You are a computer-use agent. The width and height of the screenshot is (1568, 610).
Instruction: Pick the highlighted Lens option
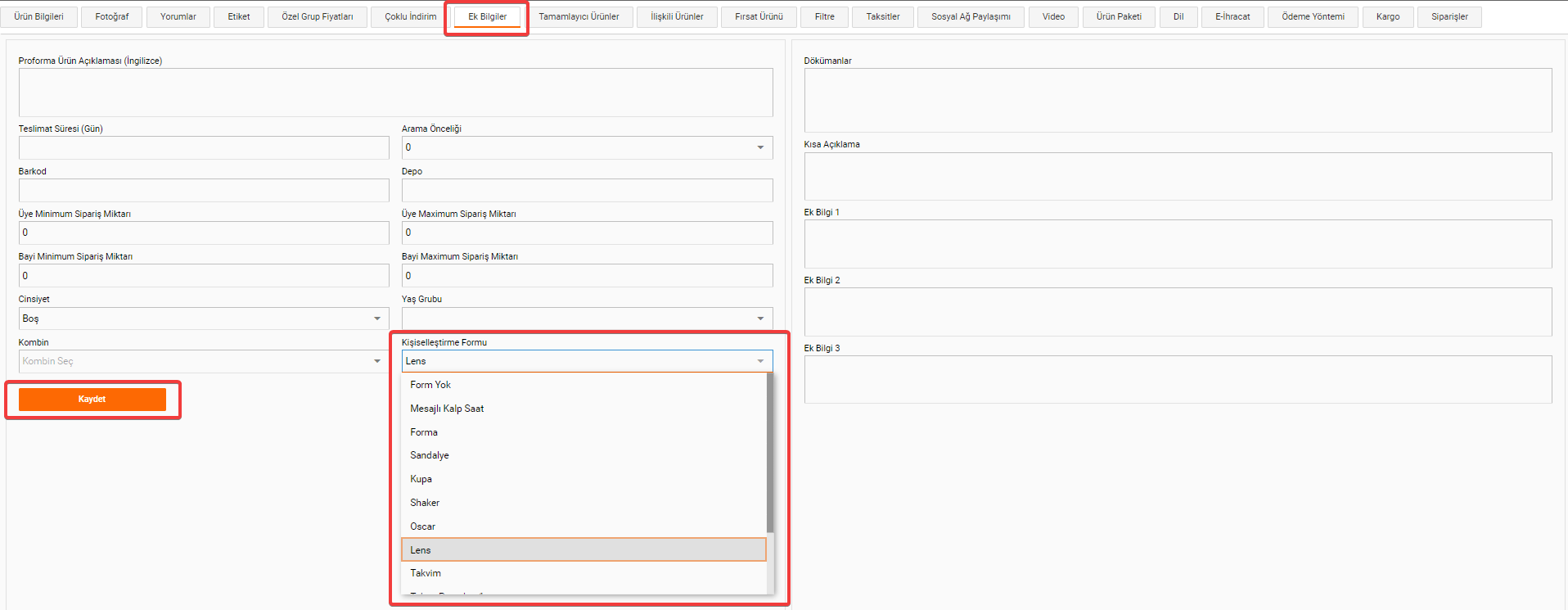pos(583,549)
